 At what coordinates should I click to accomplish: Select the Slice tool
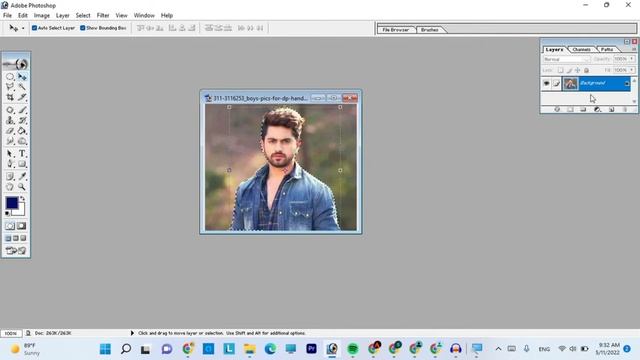[22, 97]
